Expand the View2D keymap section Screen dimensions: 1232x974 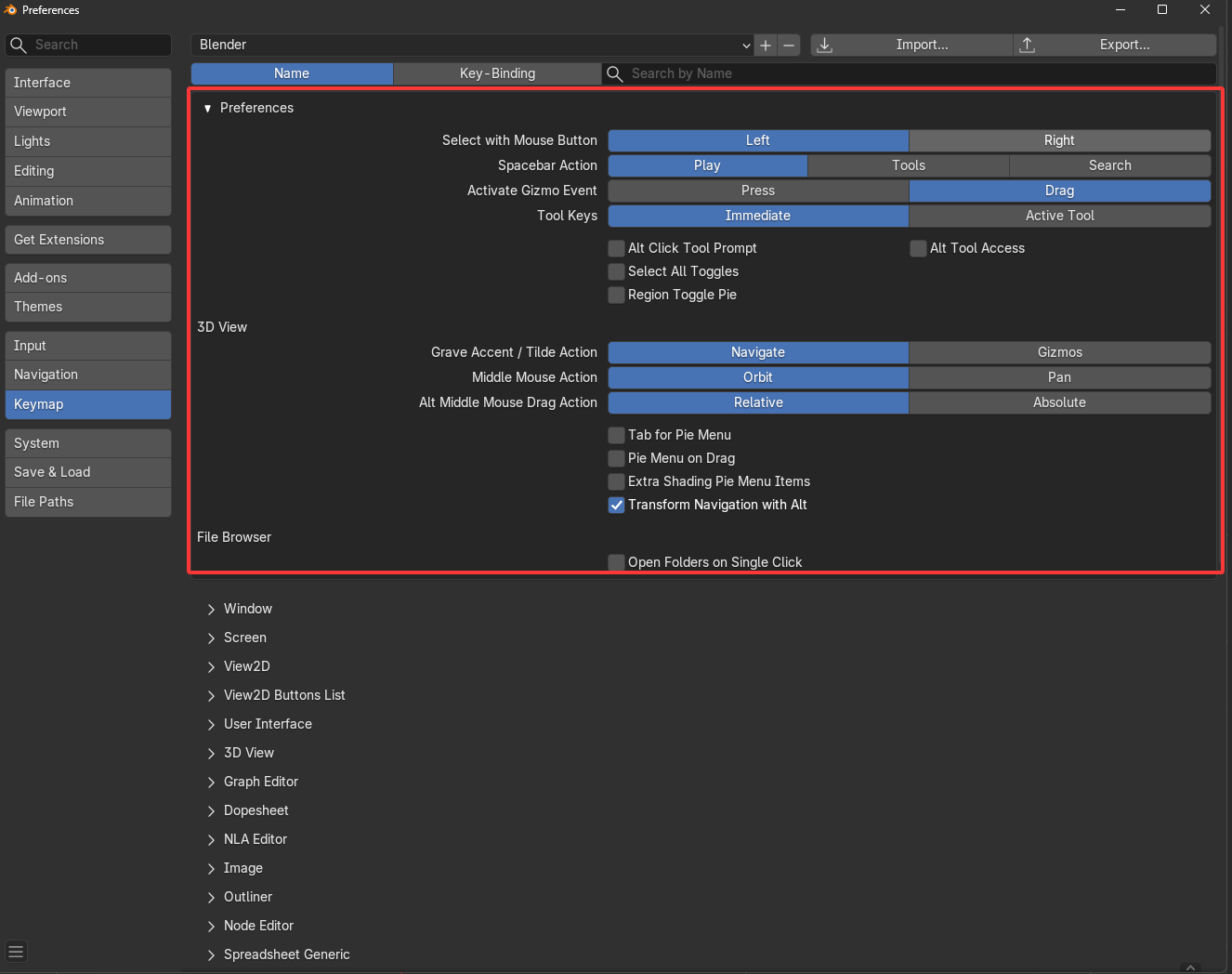point(212,667)
